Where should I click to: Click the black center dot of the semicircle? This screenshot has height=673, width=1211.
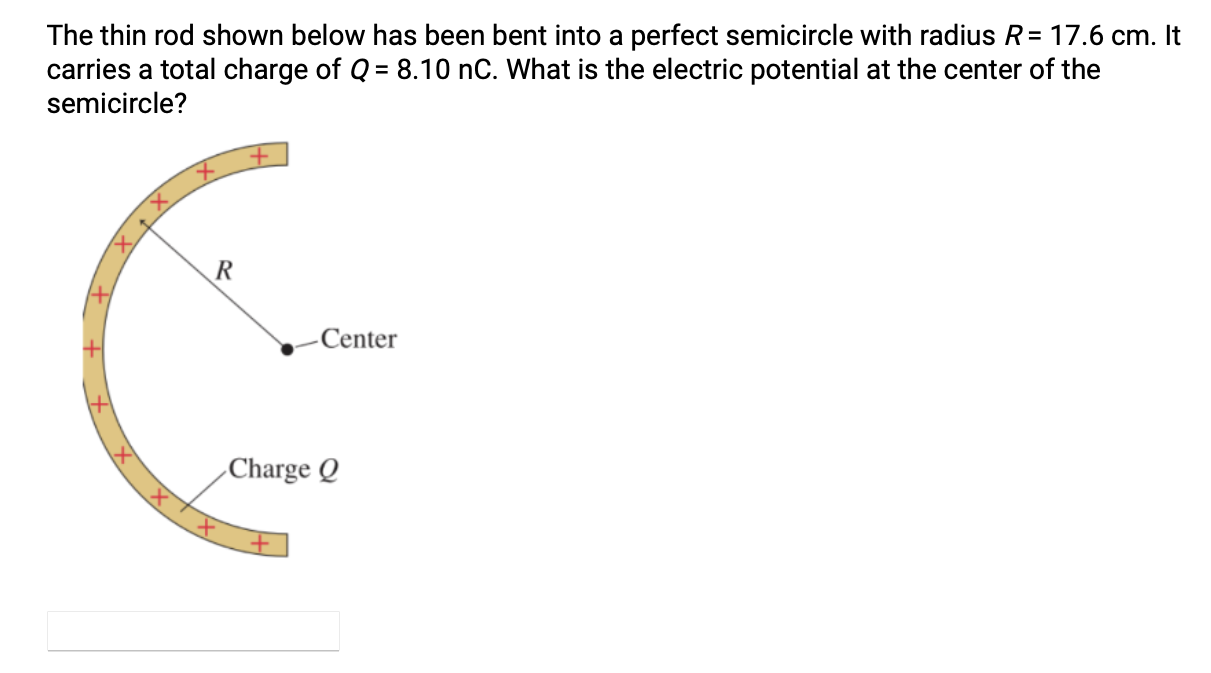288,348
